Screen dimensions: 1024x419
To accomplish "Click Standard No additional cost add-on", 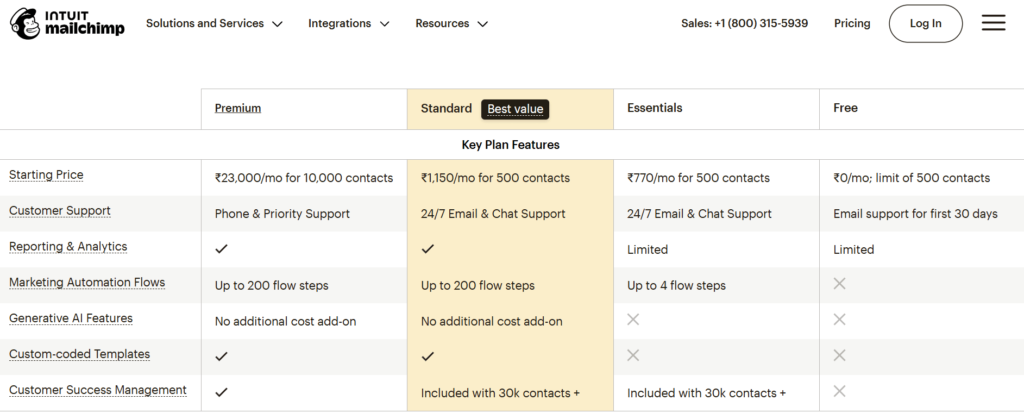I will tap(492, 322).
